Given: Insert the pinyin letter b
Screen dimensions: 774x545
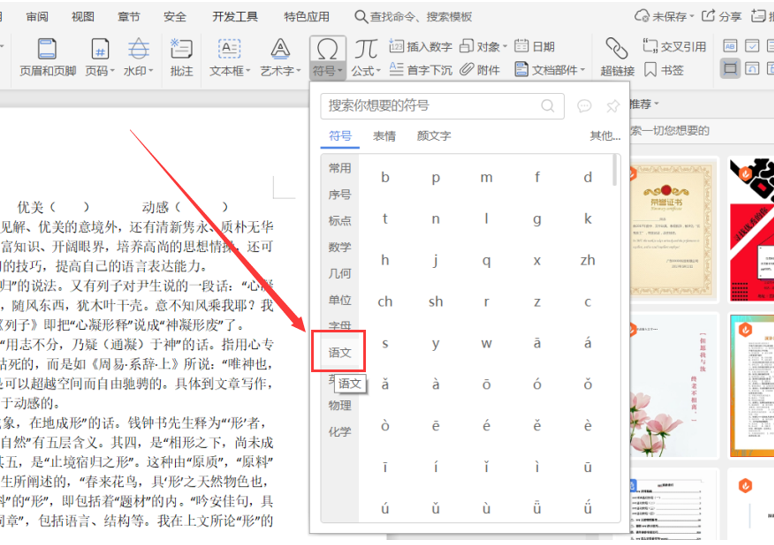Looking at the screenshot, I should pyautogui.click(x=385, y=177).
